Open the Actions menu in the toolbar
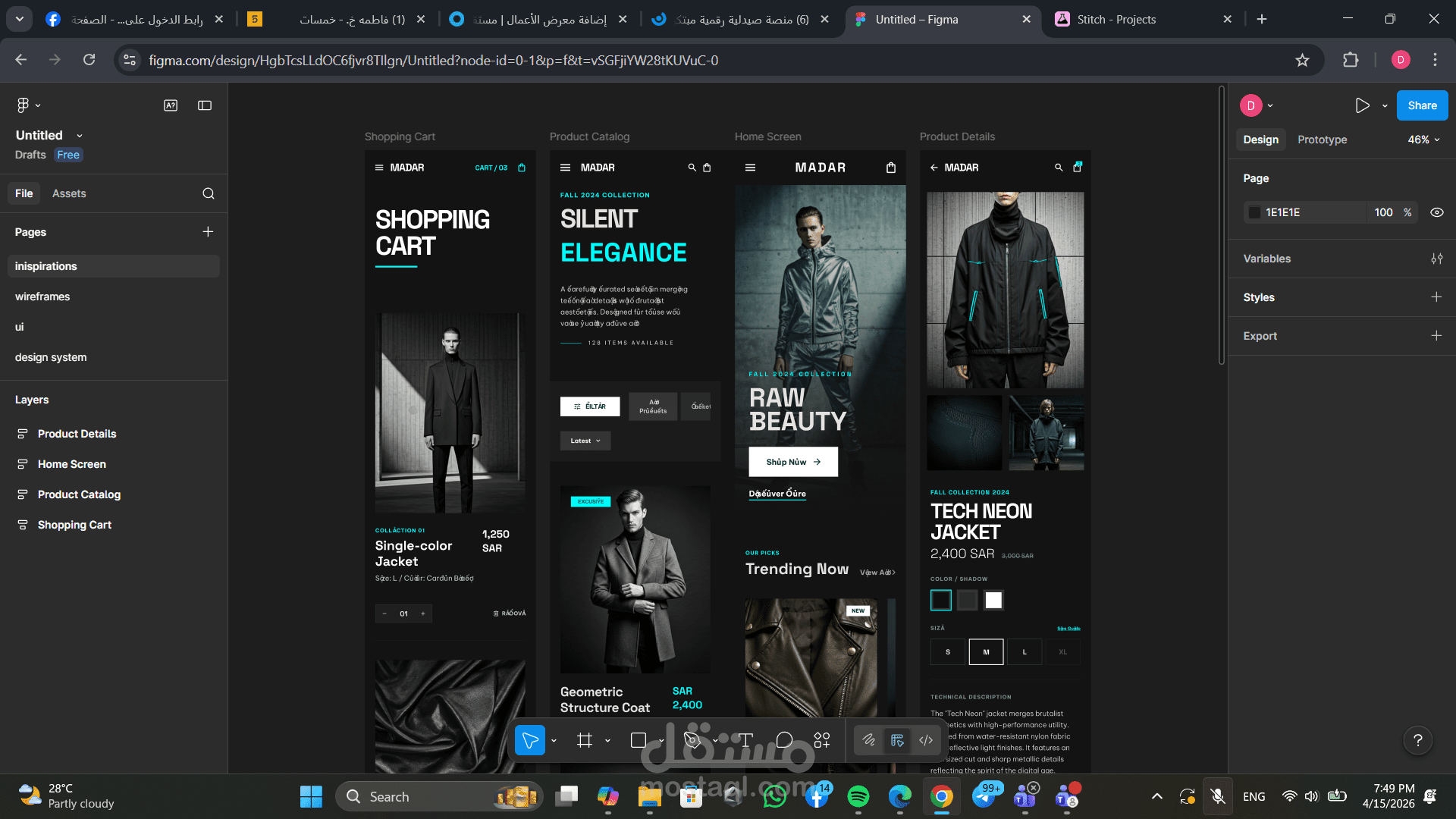This screenshot has height=819, width=1456. pyautogui.click(x=822, y=739)
